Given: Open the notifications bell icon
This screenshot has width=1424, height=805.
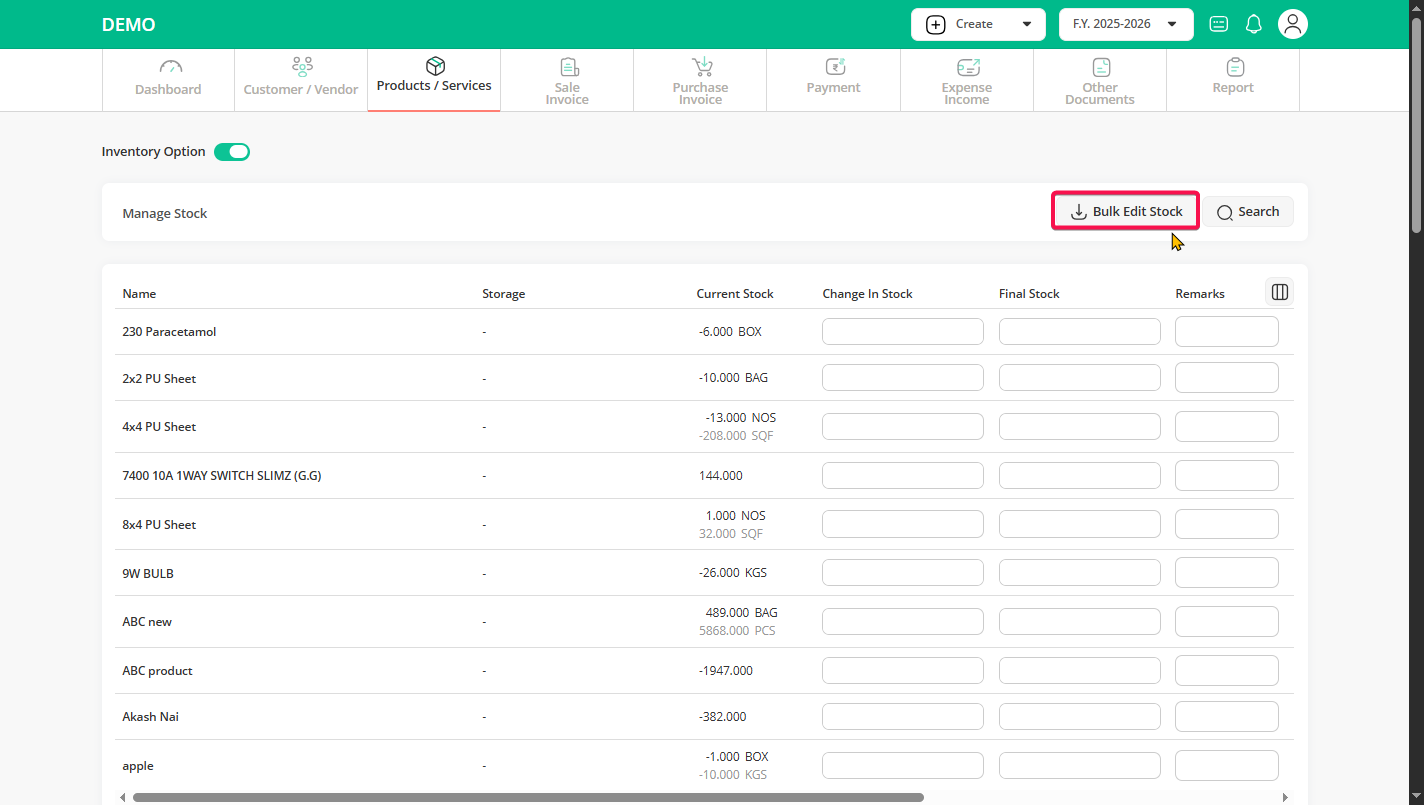Looking at the screenshot, I should click(x=1253, y=24).
